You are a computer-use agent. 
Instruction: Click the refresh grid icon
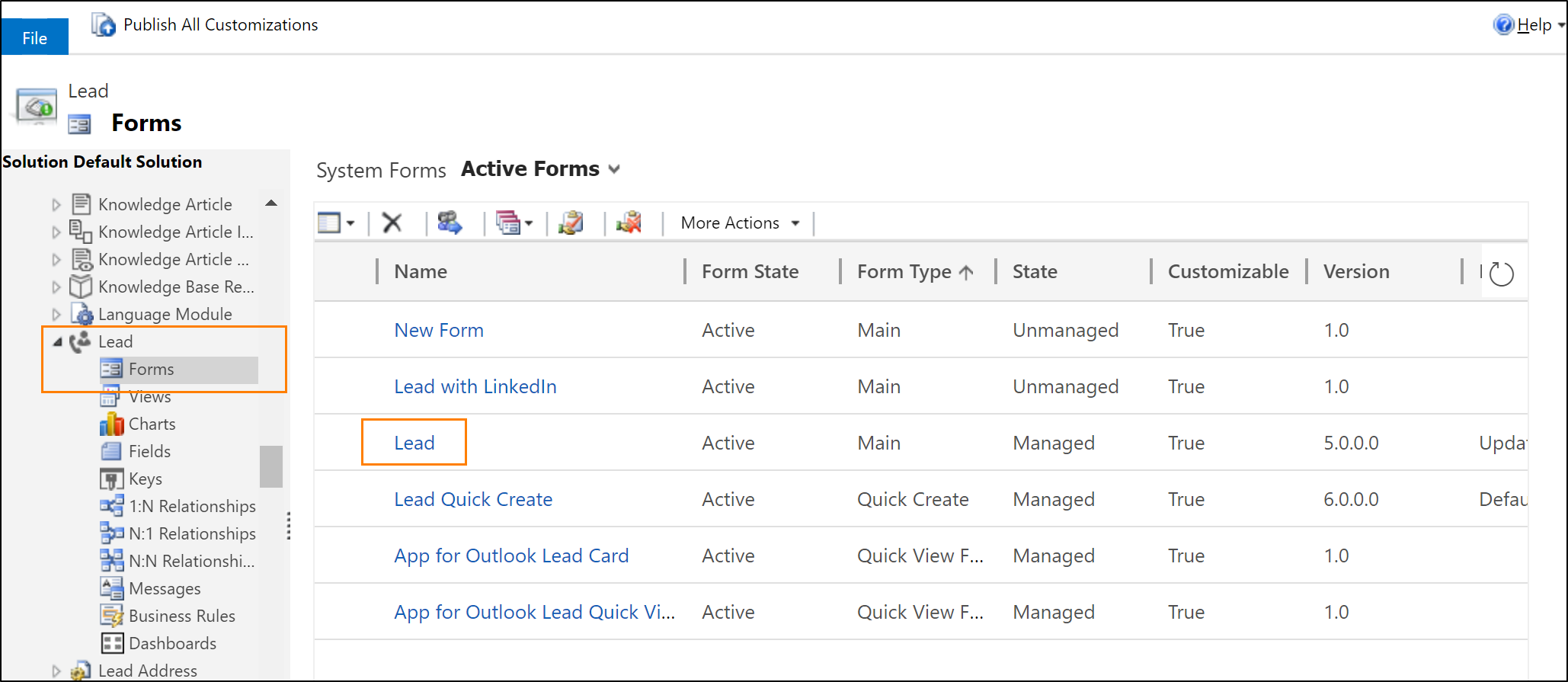(1501, 274)
